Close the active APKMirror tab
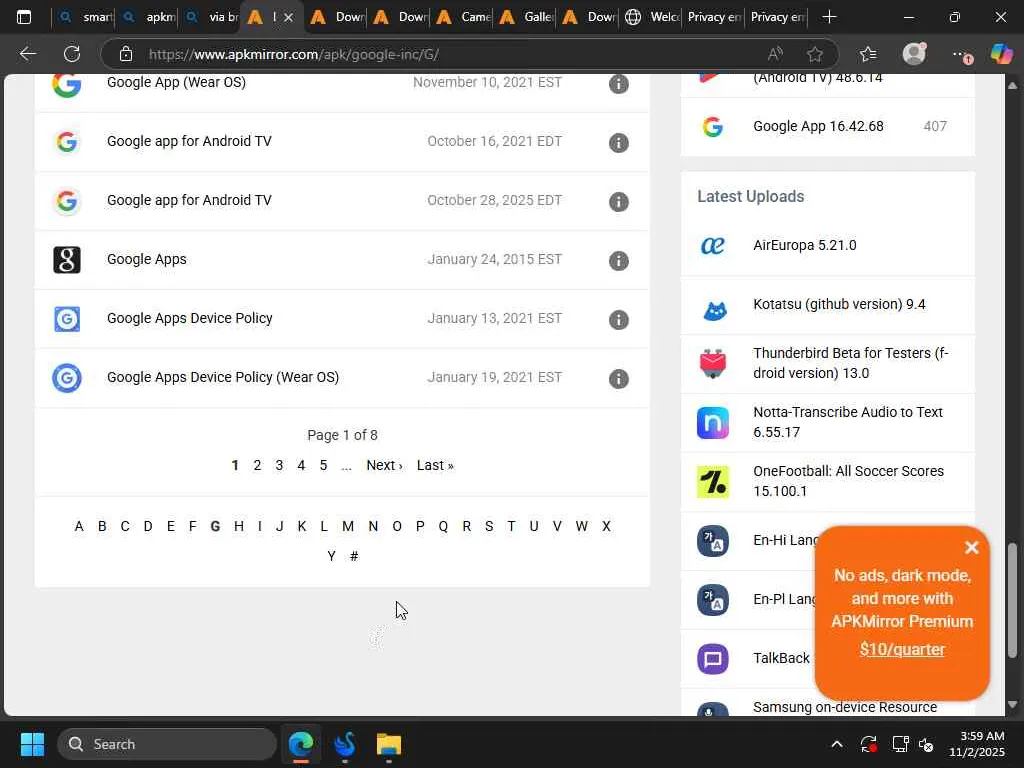This screenshot has width=1024, height=768. (289, 17)
